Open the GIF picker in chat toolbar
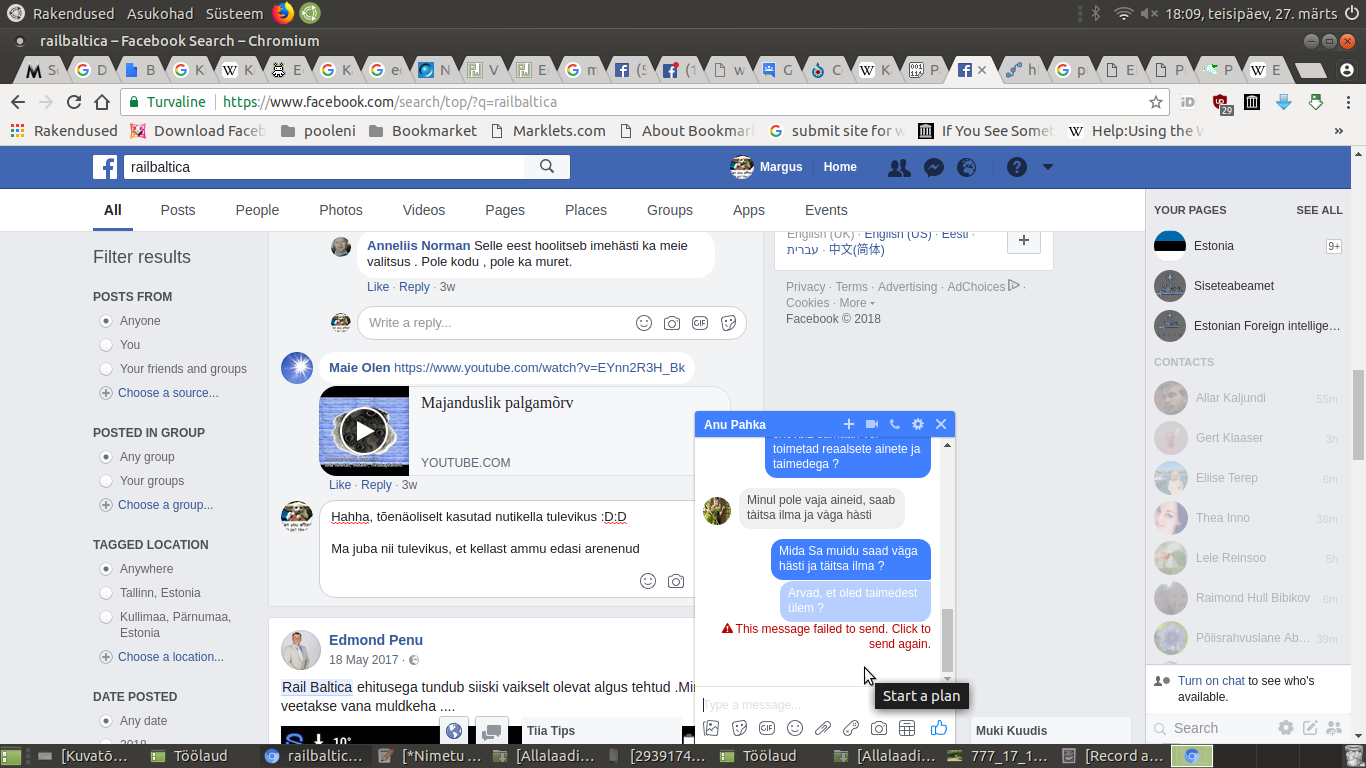 point(767,728)
